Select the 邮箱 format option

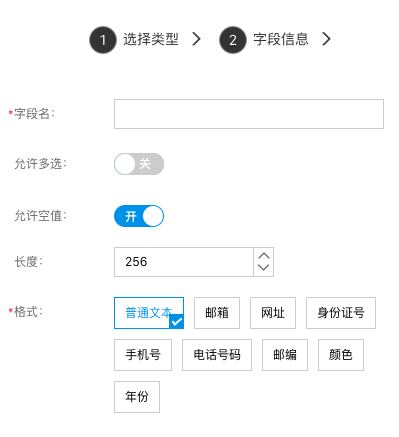pyautogui.click(x=217, y=313)
